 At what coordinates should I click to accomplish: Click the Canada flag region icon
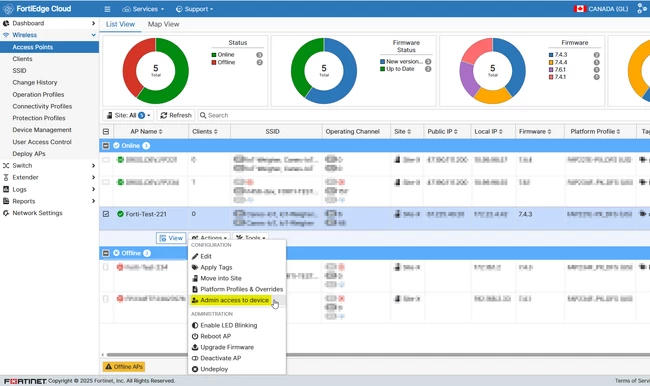[x=580, y=9]
